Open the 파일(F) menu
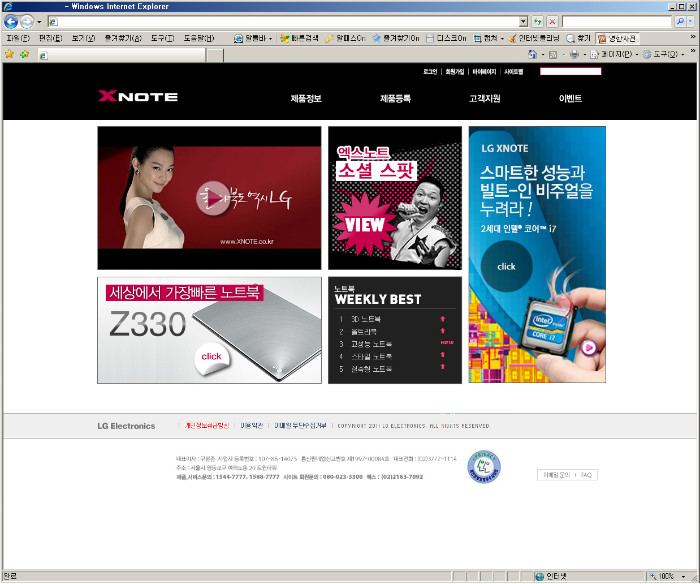700x584 pixels. click(18, 38)
